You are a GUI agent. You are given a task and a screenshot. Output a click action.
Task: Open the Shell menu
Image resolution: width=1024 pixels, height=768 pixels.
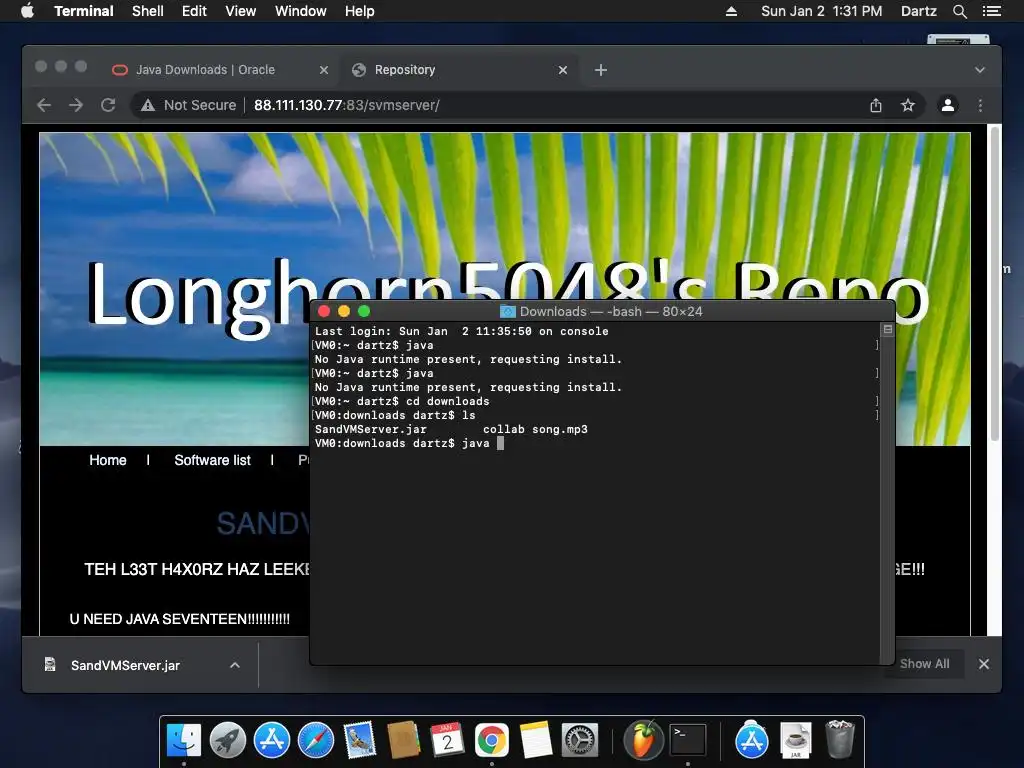pos(148,11)
